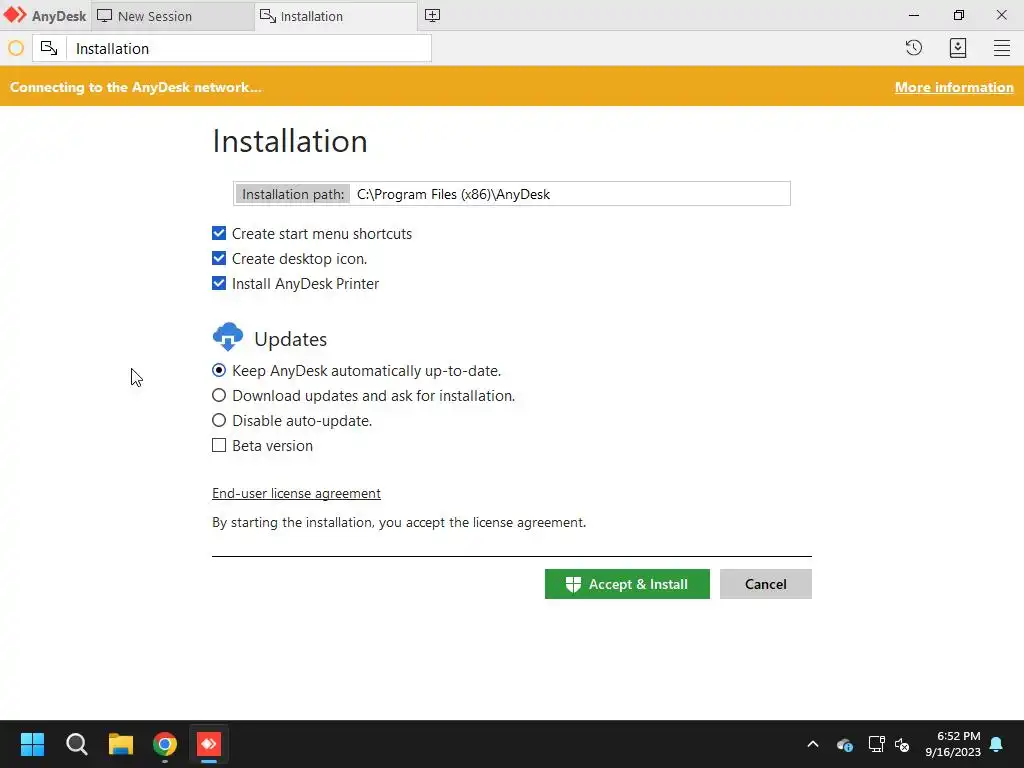This screenshot has height=768, width=1024.
Task: Click the Installation path label
Action: (x=293, y=194)
